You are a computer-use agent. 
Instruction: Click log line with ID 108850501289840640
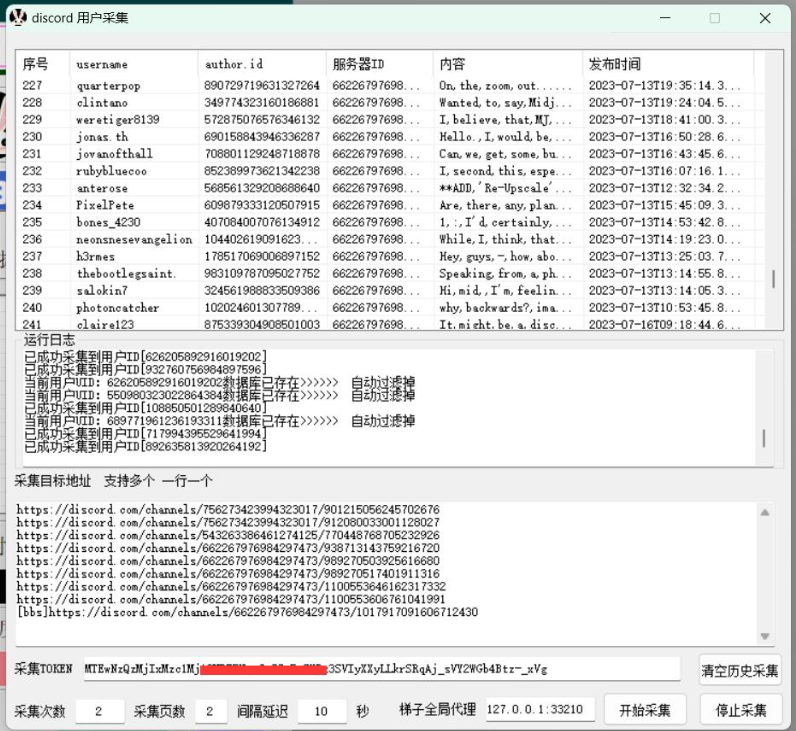[x=145, y=408]
